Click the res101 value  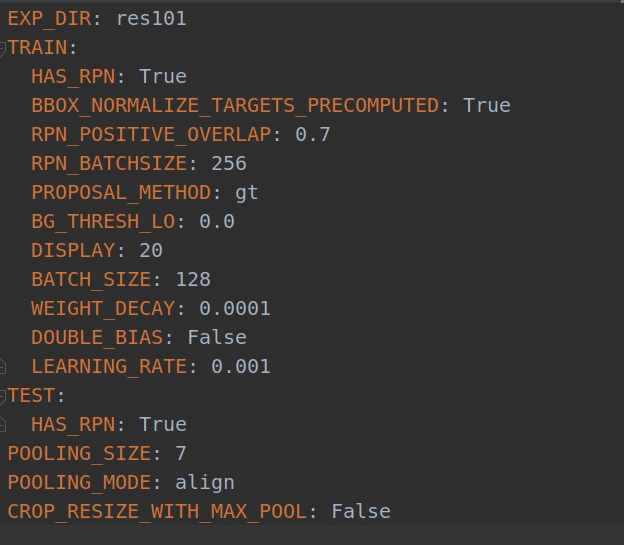click(151, 19)
